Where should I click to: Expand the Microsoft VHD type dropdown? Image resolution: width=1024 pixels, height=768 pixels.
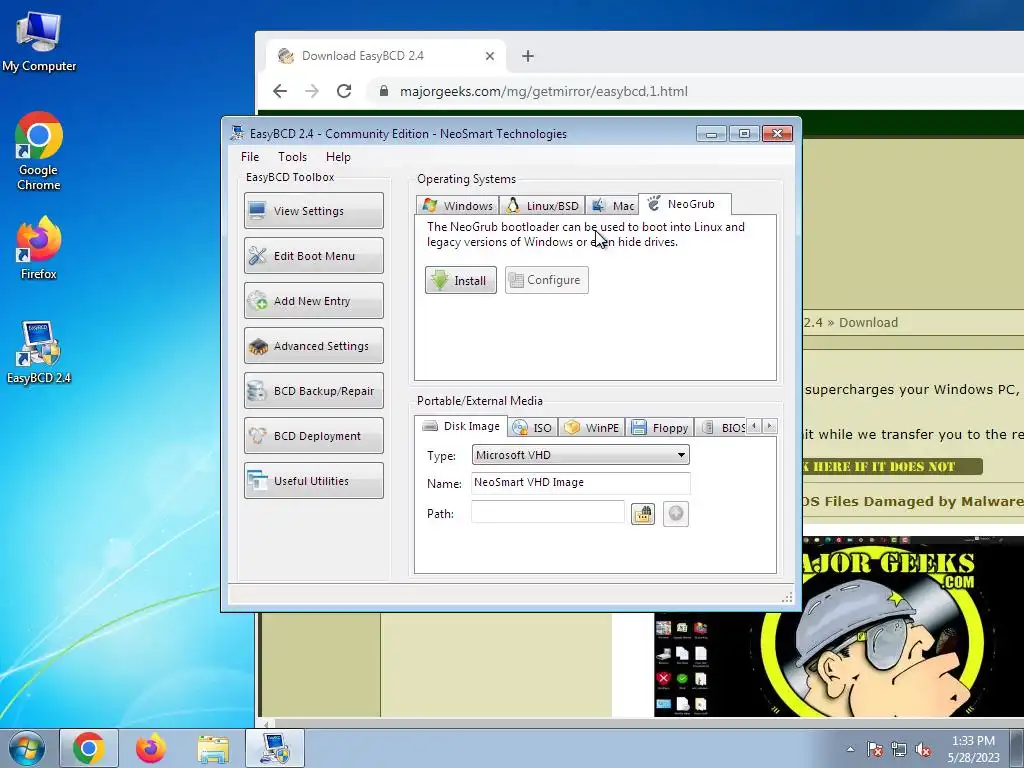coord(581,455)
